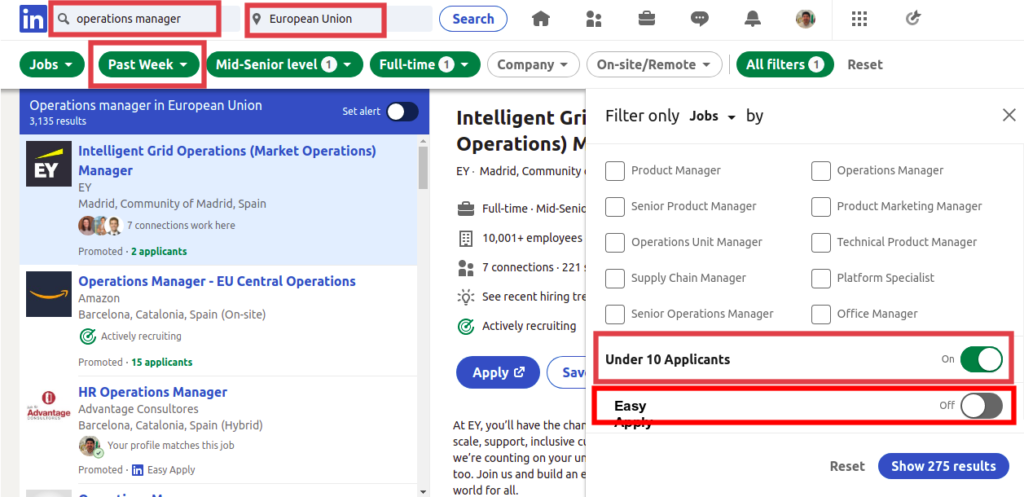The height and width of the screenshot is (497, 1024).
Task: Enable the Easy Apply toggle
Action: (981, 406)
